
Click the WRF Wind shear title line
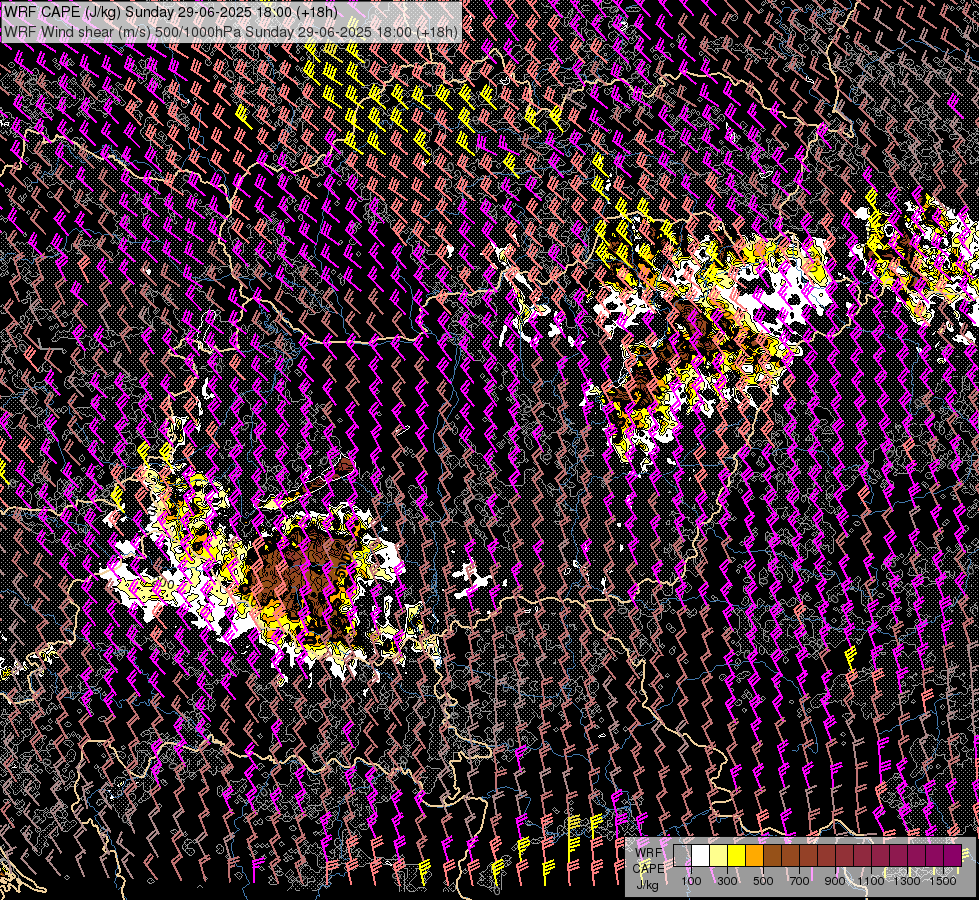coord(230,32)
